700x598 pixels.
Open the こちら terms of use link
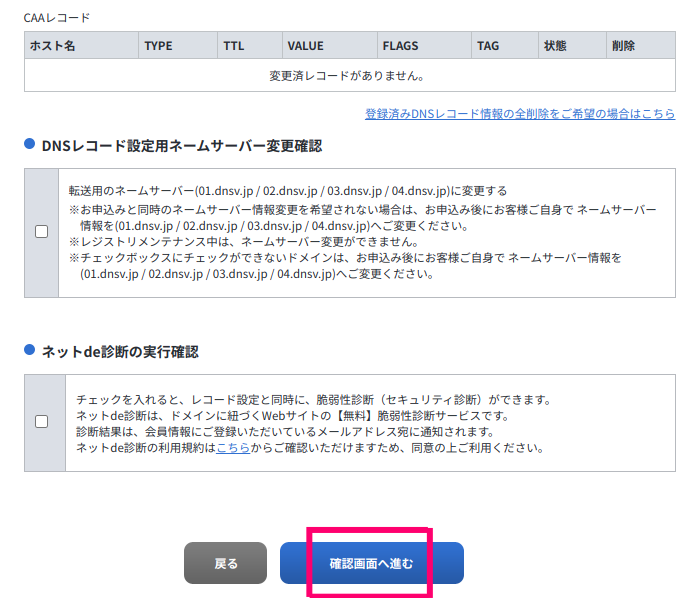pyautogui.click(x=233, y=448)
